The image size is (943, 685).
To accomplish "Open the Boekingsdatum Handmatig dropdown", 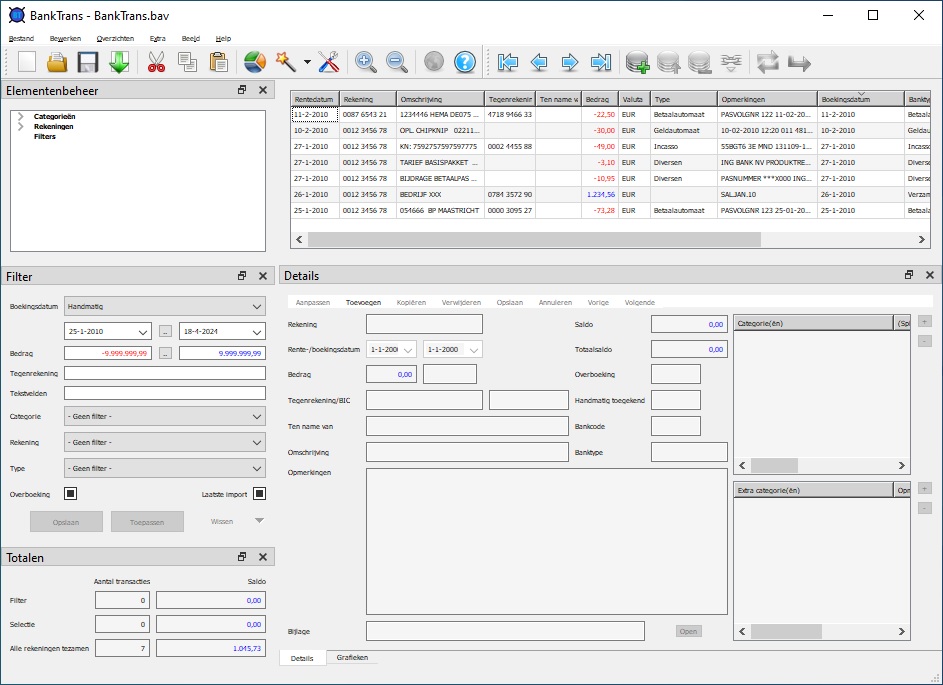I will click(x=164, y=306).
